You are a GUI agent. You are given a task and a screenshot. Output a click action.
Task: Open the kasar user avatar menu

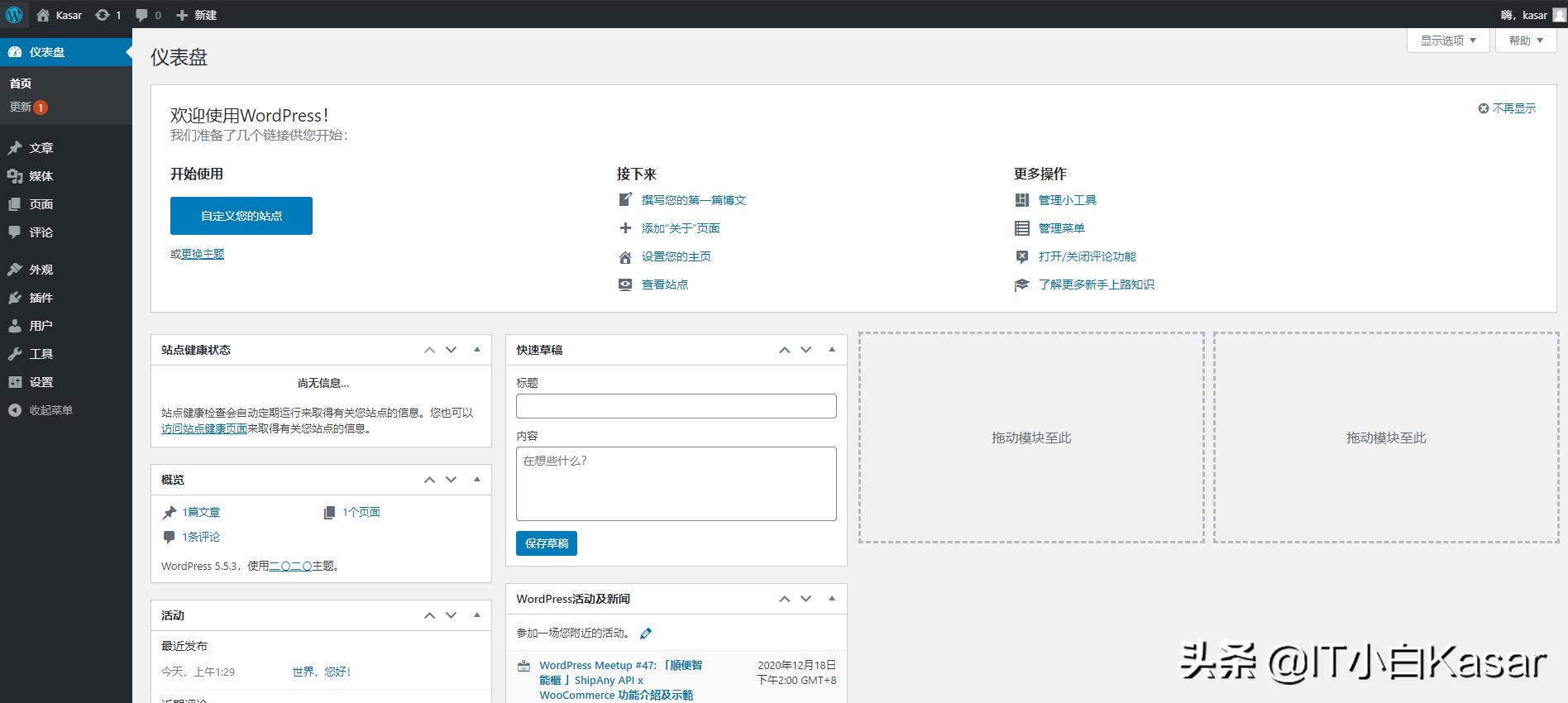1558,14
